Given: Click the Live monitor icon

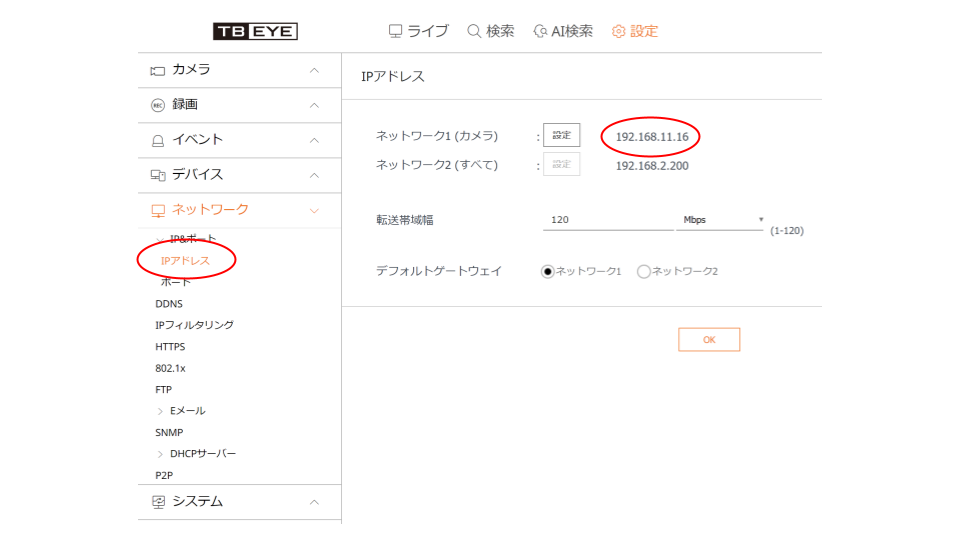Looking at the screenshot, I should (396, 31).
